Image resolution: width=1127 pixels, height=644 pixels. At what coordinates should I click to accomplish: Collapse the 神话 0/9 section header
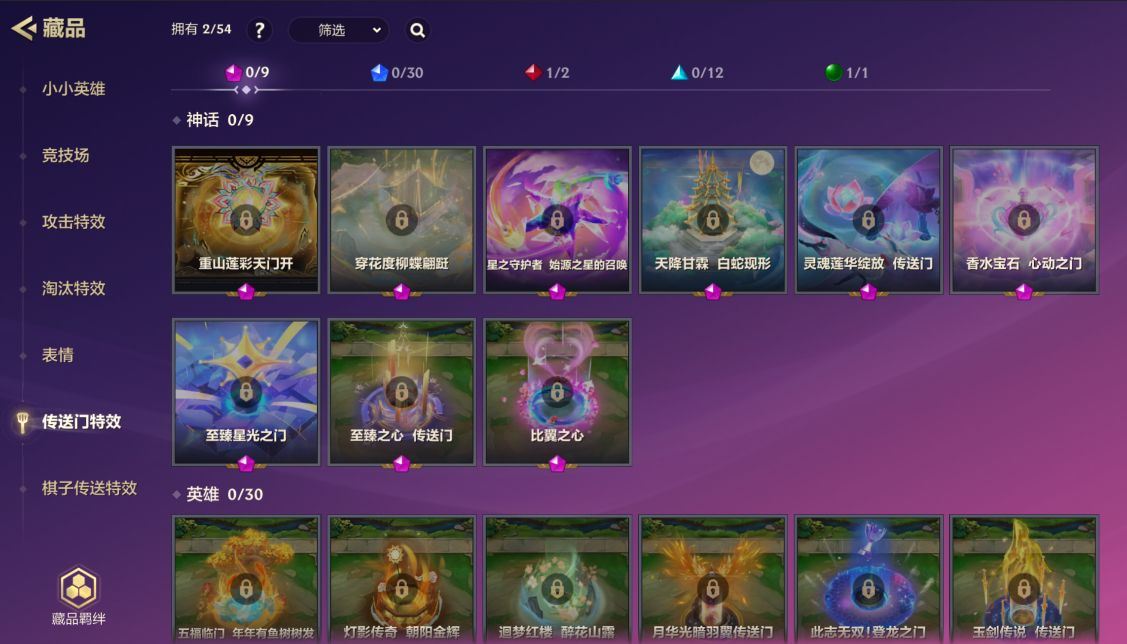click(213, 120)
